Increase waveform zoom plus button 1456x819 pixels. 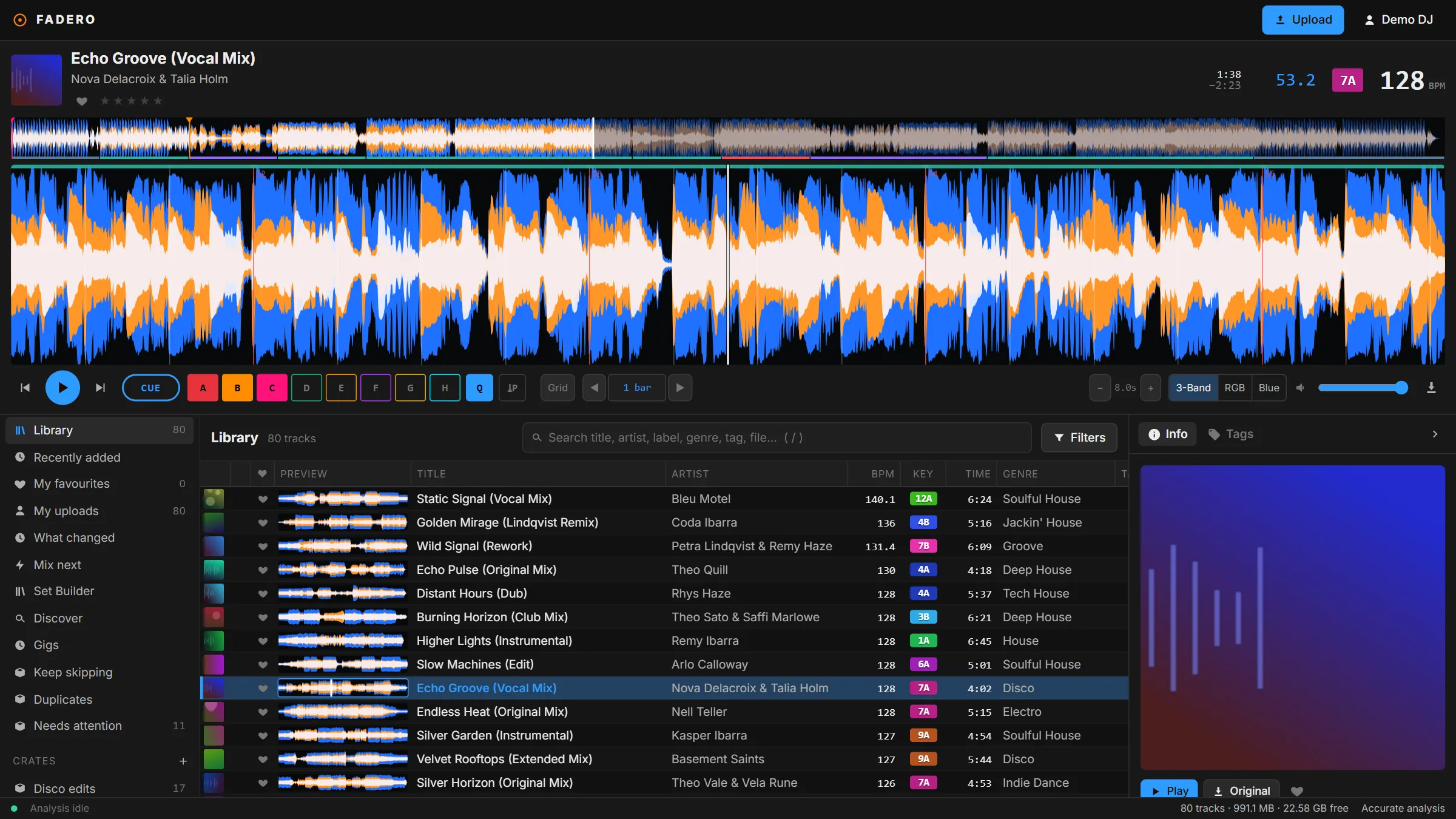click(1151, 388)
